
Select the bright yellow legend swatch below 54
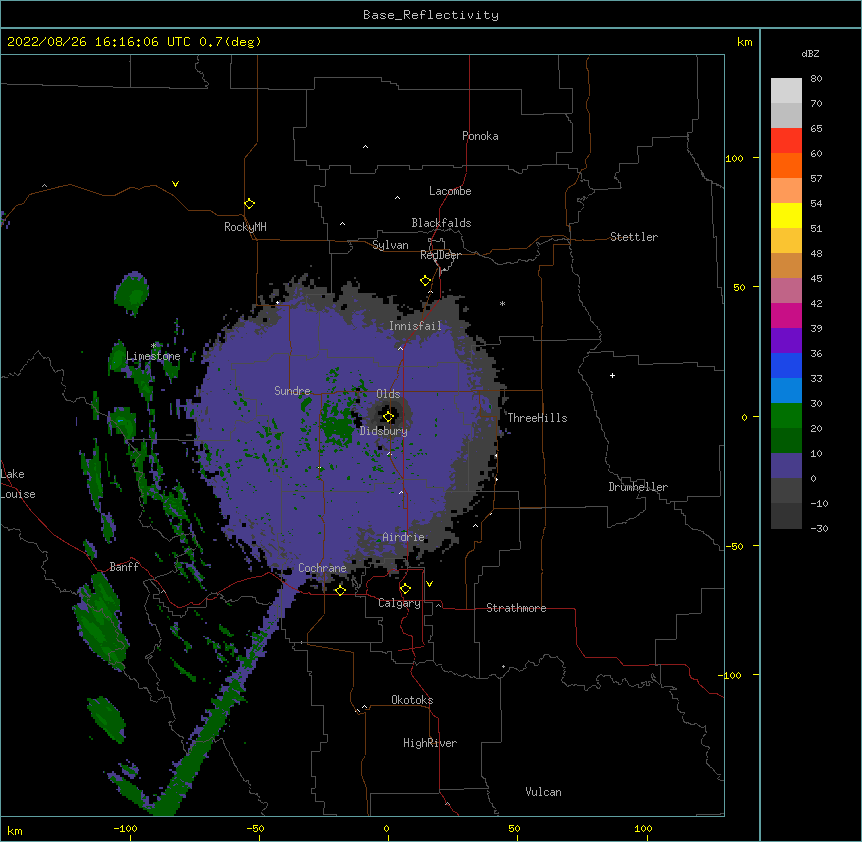point(786,215)
